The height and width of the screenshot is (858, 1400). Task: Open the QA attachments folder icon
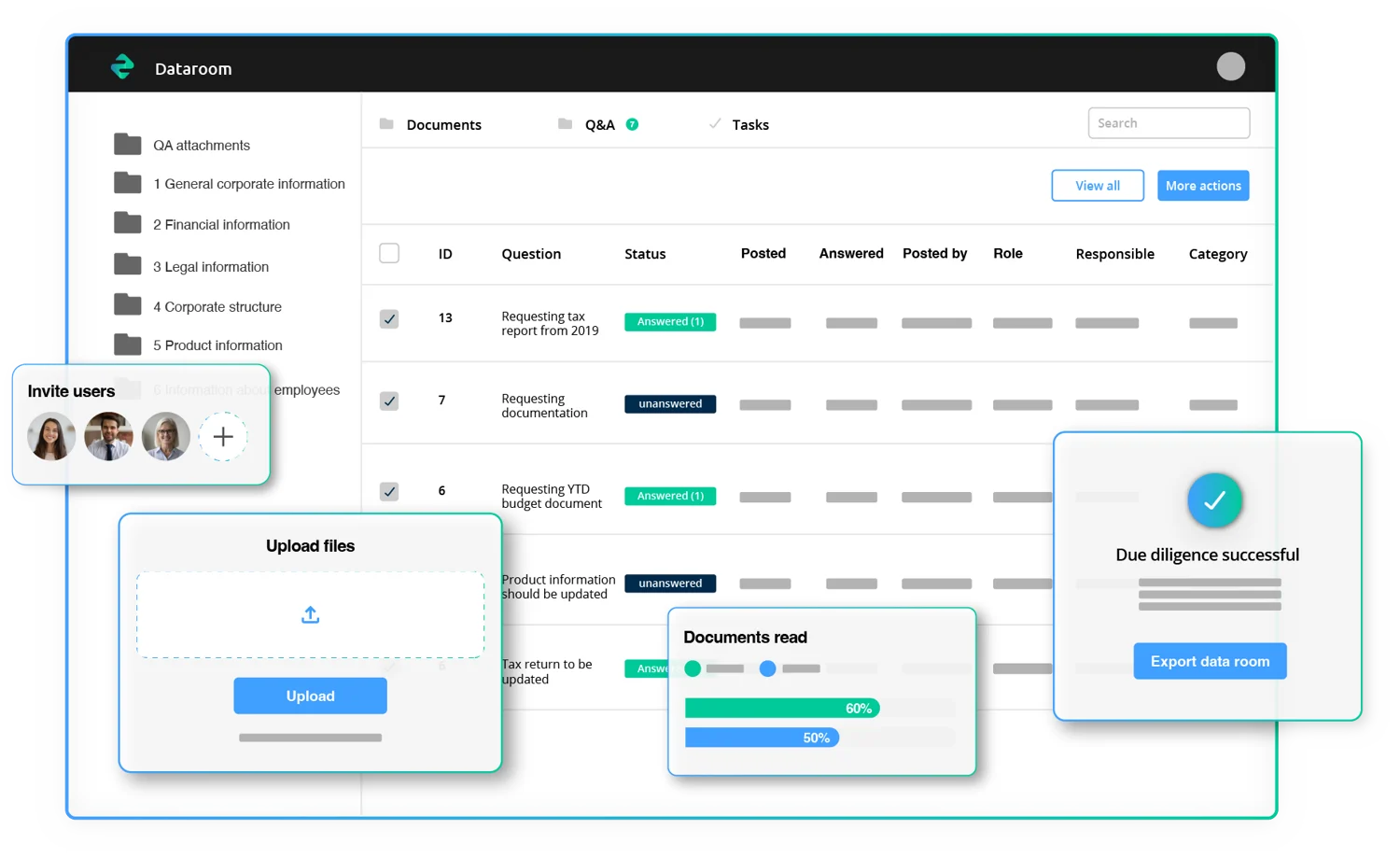pyautogui.click(x=127, y=145)
